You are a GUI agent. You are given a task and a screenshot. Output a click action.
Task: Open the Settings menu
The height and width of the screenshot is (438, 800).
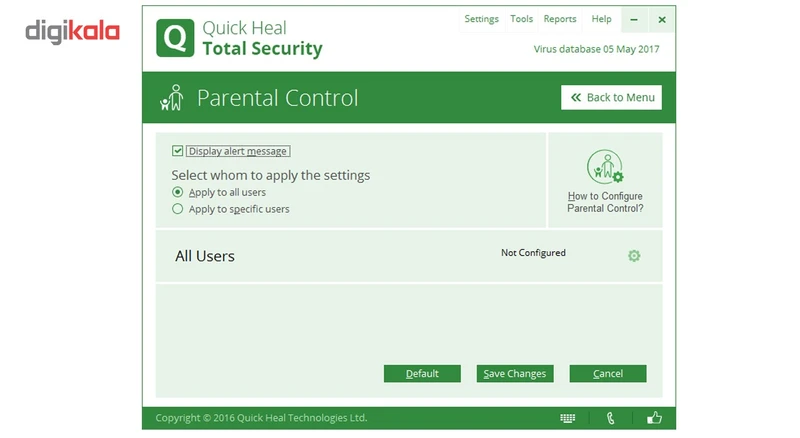point(481,19)
